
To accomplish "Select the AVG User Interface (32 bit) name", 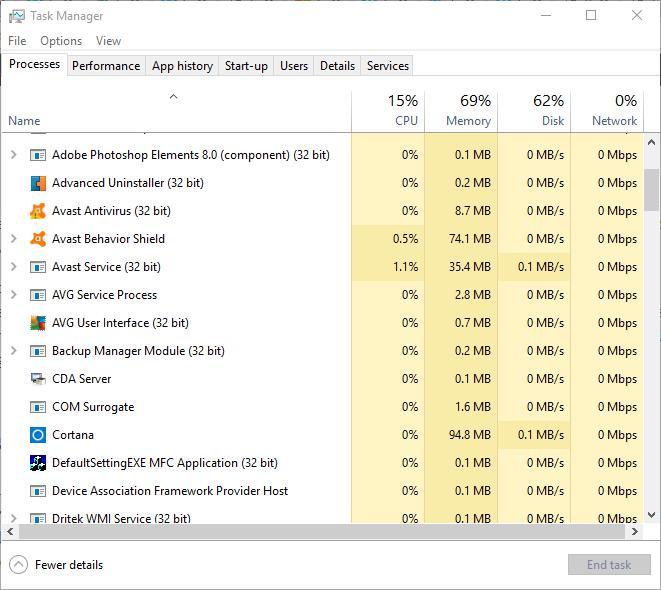I will tap(120, 323).
